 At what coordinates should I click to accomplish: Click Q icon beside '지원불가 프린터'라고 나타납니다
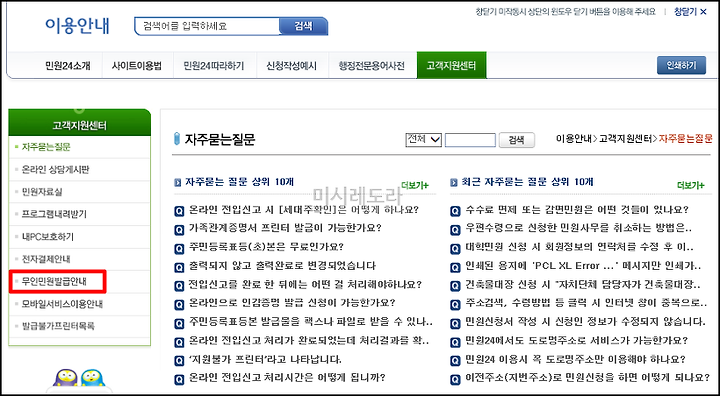point(179,361)
